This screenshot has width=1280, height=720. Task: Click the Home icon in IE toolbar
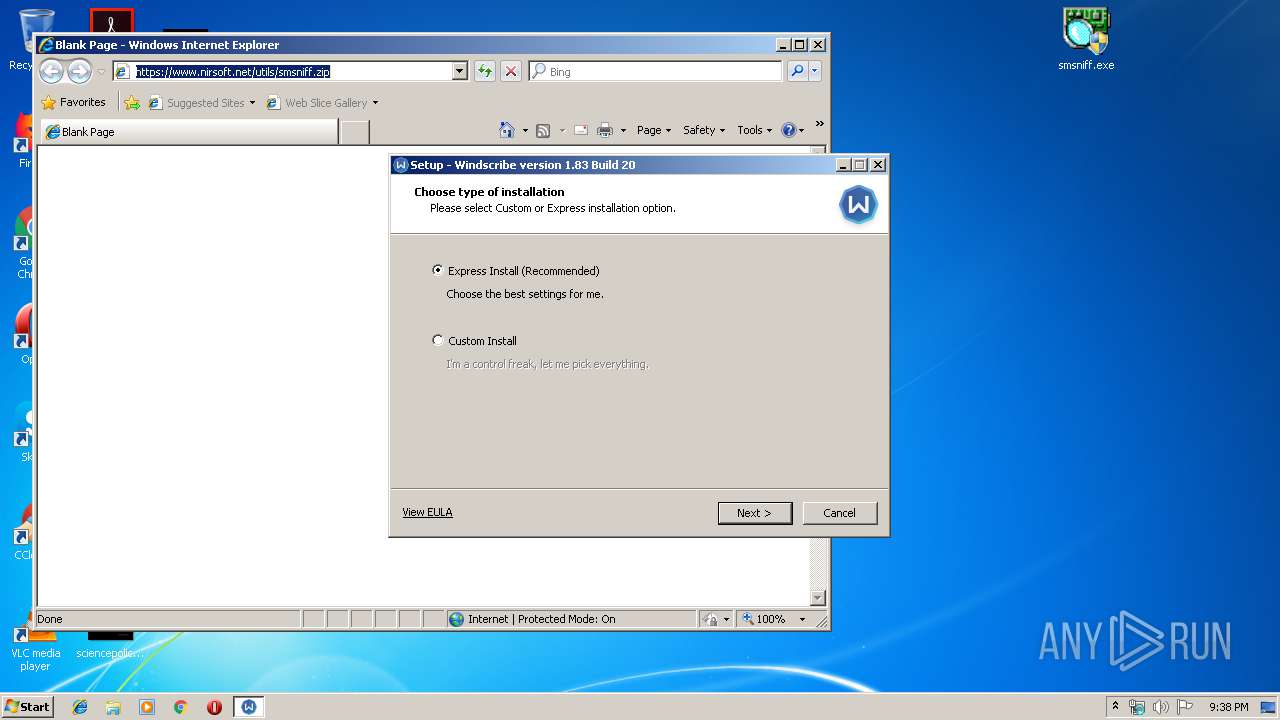(x=507, y=130)
